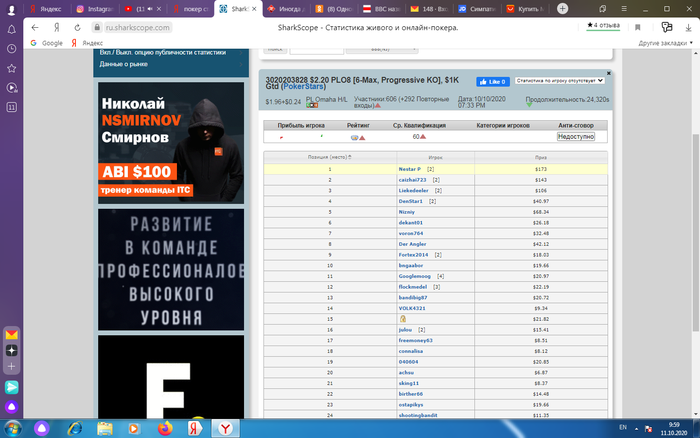Click the lock icon in position 15 row

(x=403, y=319)
